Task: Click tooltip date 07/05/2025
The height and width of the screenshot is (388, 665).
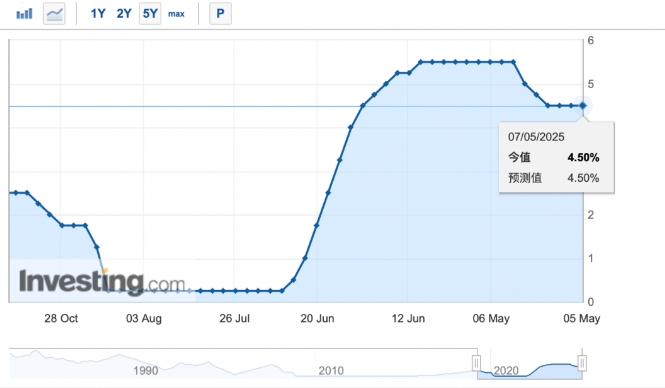Action: coord(536,137)
